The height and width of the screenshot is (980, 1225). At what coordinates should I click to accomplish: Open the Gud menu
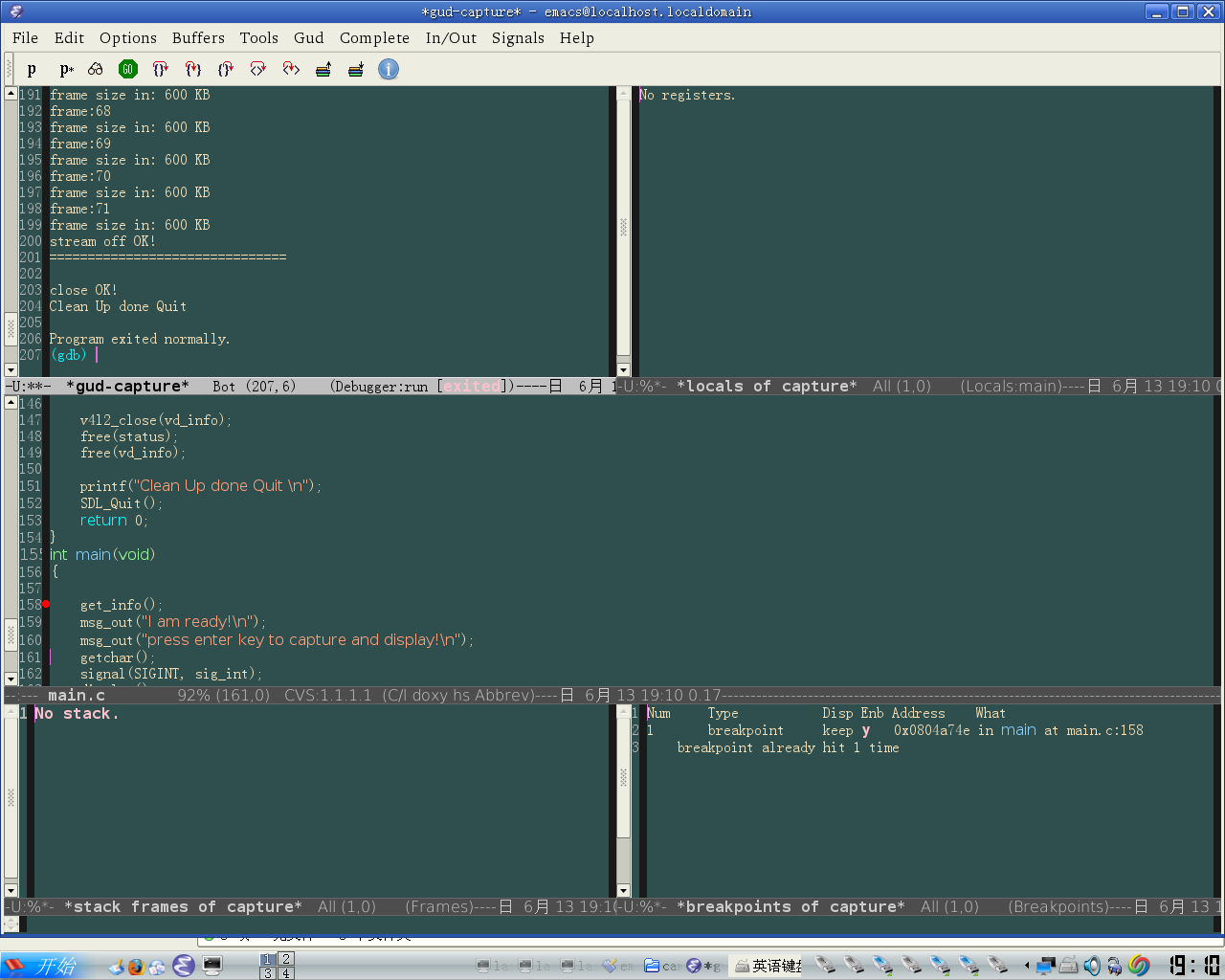click(308, 37)
